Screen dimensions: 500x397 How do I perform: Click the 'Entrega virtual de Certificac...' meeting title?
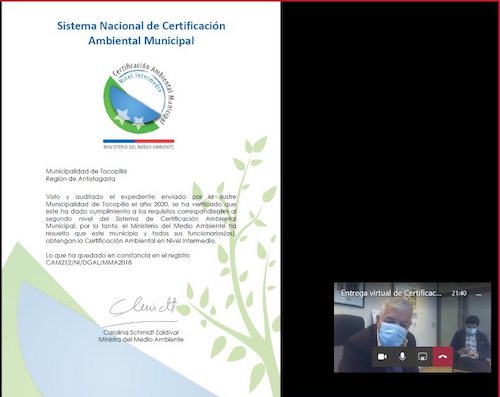391,293
